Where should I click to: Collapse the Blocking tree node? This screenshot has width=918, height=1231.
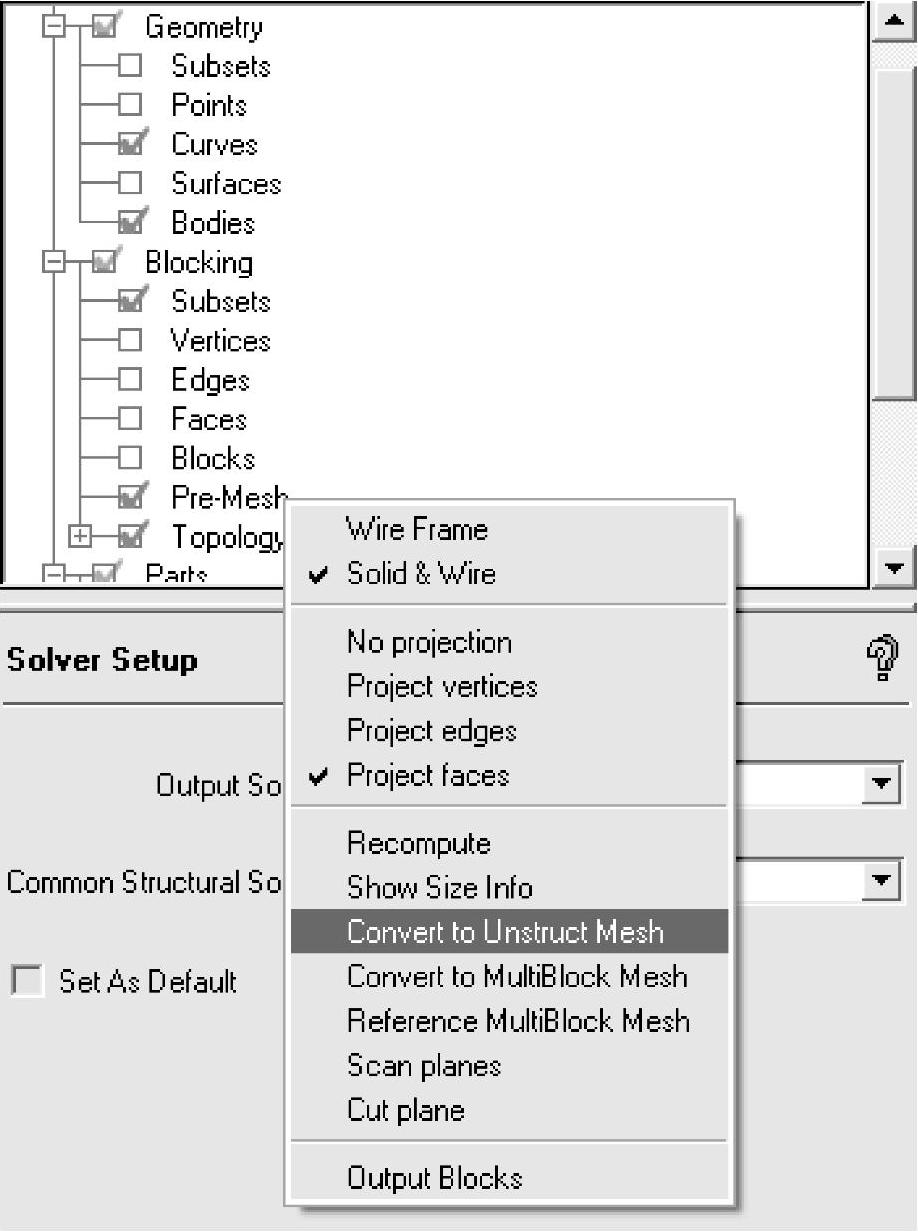[x=54, y=263]
